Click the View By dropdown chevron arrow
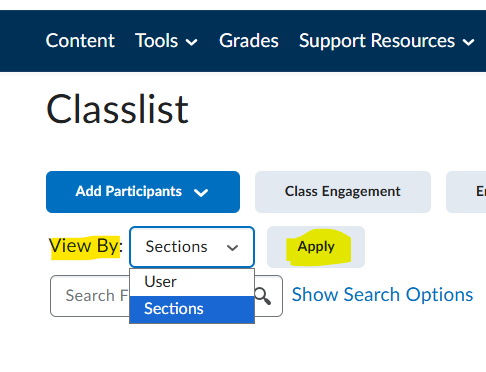The width and height of the screenshot is (486, 372). [232, 248]
